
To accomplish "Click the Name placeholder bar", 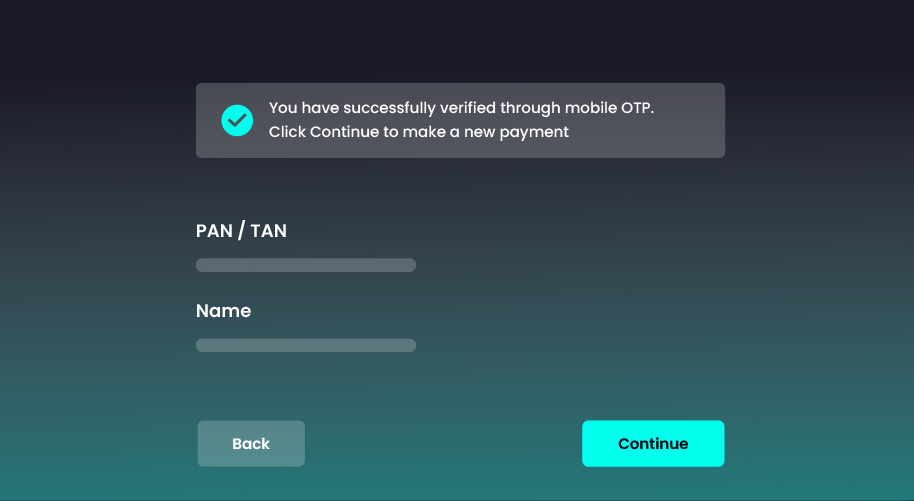I will tap(306, 345).
